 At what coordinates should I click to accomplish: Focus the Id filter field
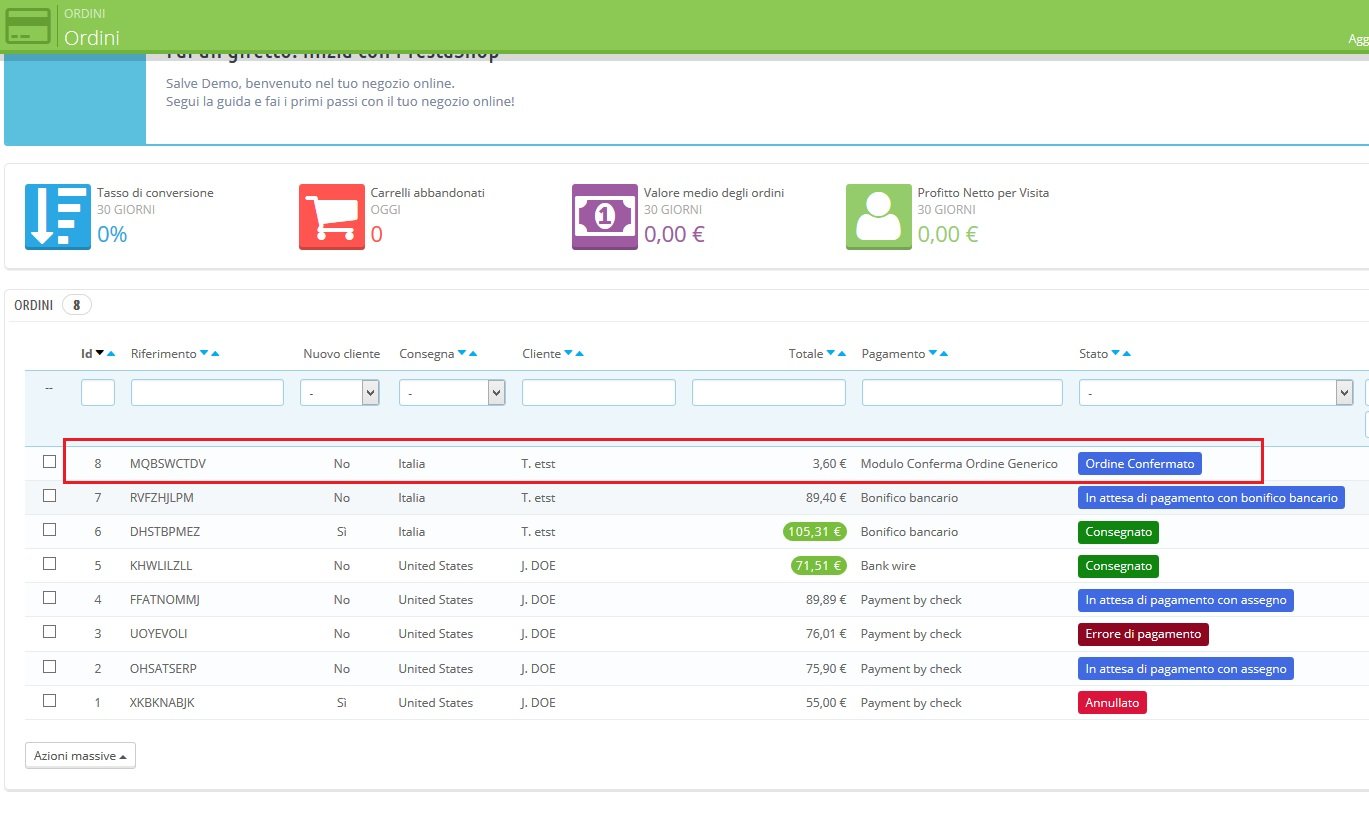tap(98, 393)
